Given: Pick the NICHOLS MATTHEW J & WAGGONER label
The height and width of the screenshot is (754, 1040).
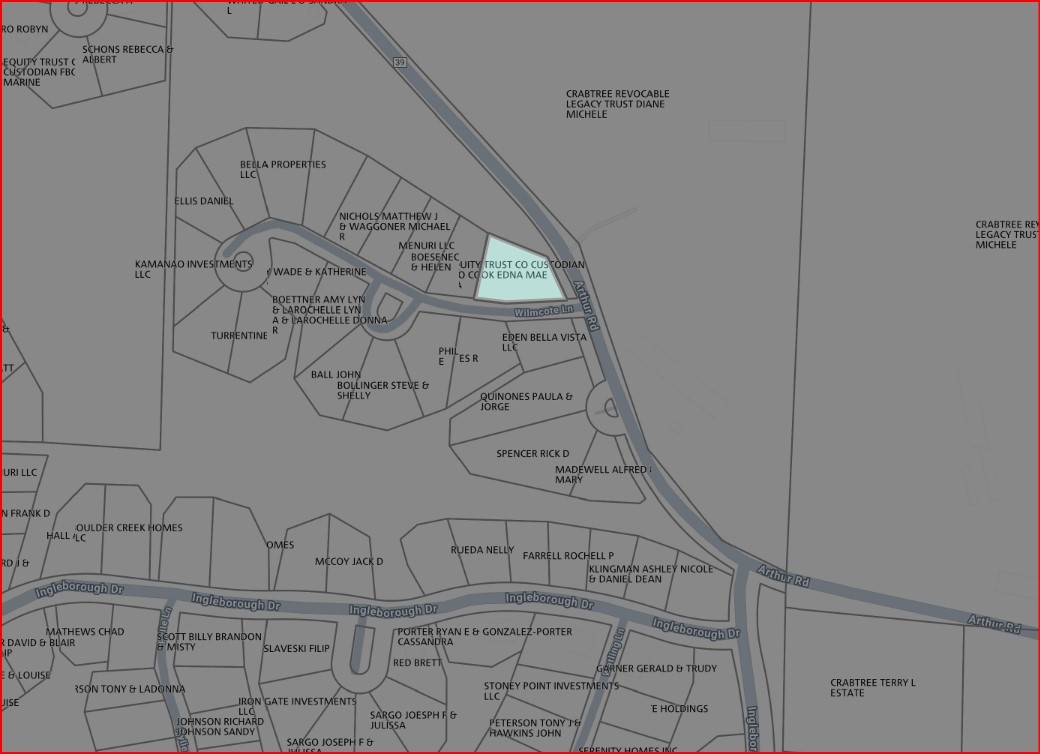Looking at the screenshot, I should [395, 226].
